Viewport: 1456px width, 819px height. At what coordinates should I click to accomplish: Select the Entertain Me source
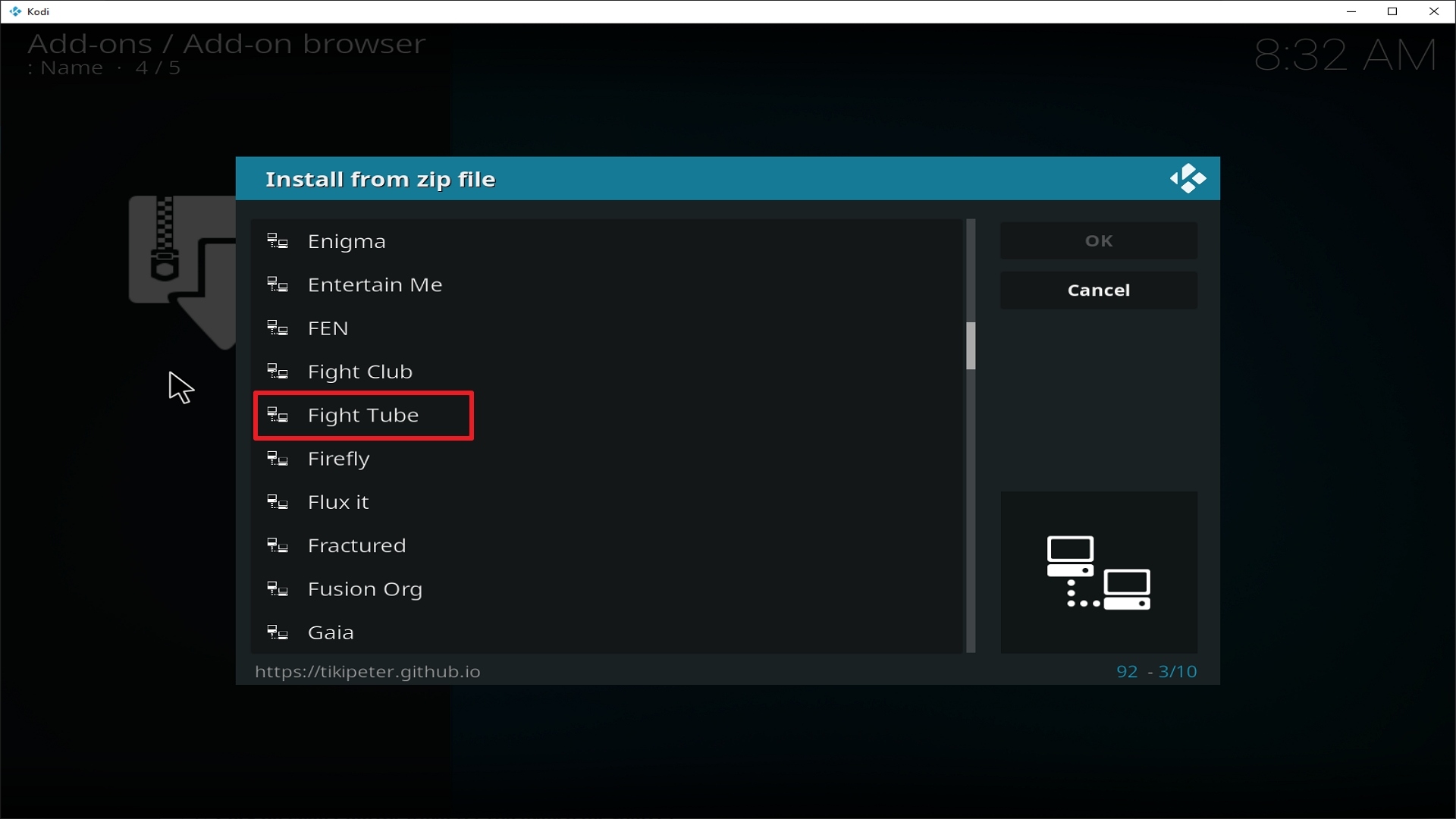pyautogui.click(x=607, y=285)
